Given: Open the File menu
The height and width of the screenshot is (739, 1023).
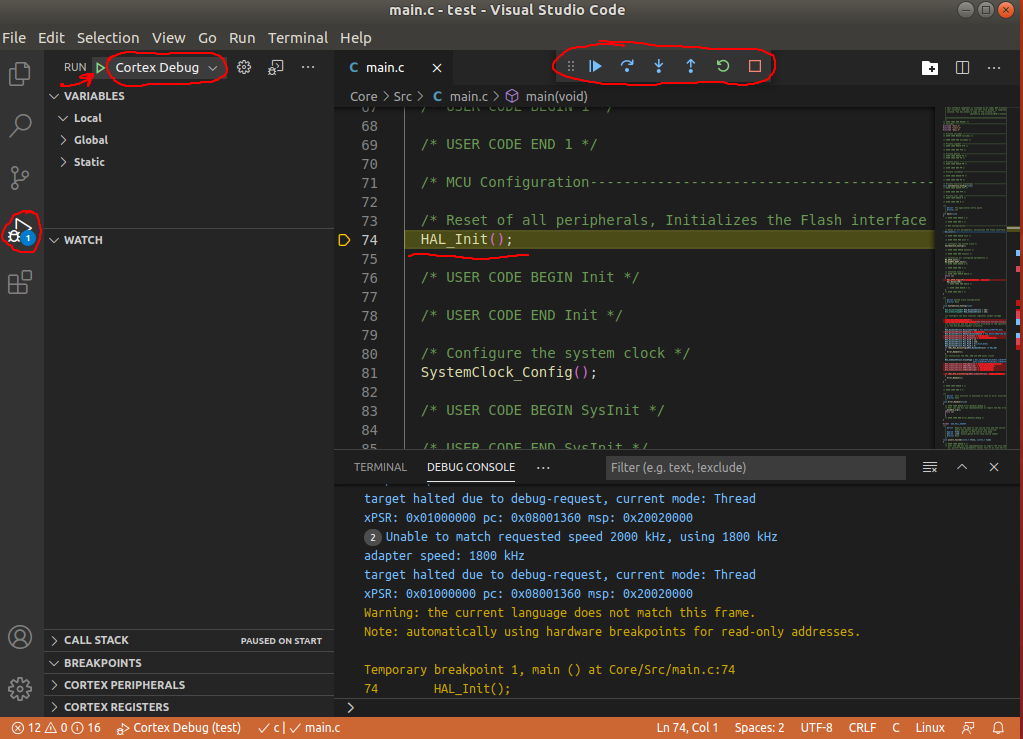Looking at the screenshot, I should (x=14, y=38).
